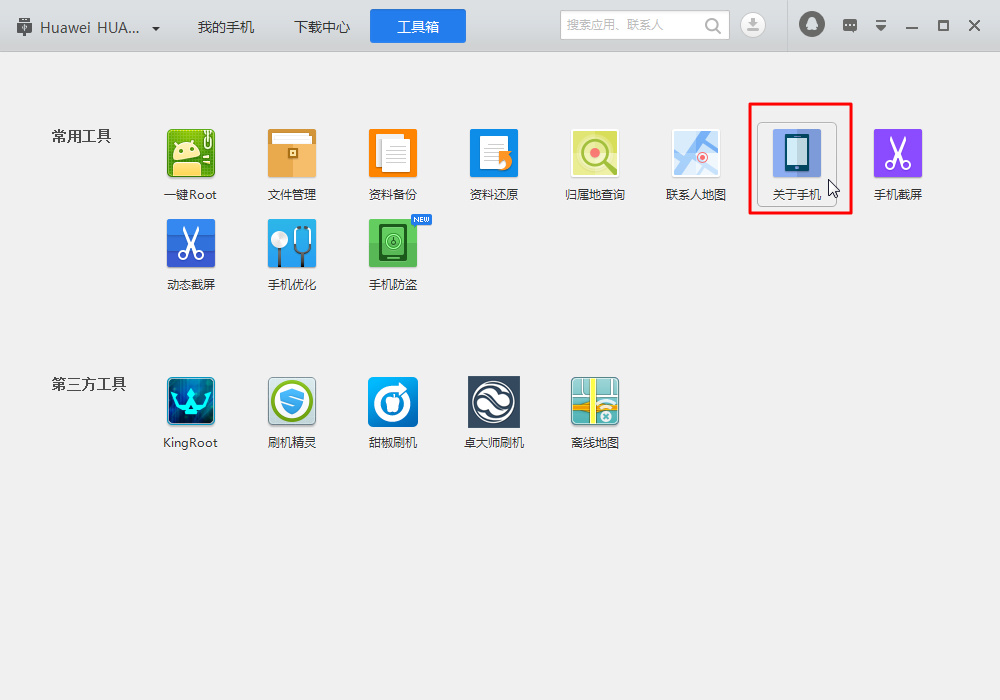The image size is (1000, 700).
Task: Switch to 我的手机 tab
Action: coord(226,27)
